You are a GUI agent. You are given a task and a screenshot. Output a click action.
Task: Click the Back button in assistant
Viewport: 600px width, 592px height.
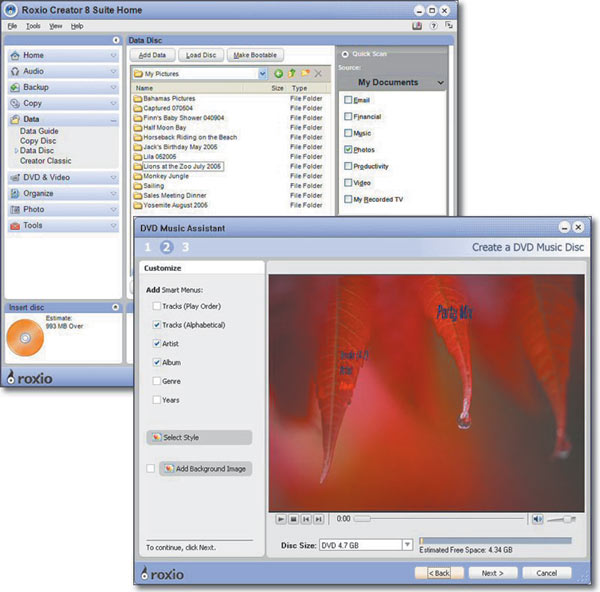click(x=439, y=573)
